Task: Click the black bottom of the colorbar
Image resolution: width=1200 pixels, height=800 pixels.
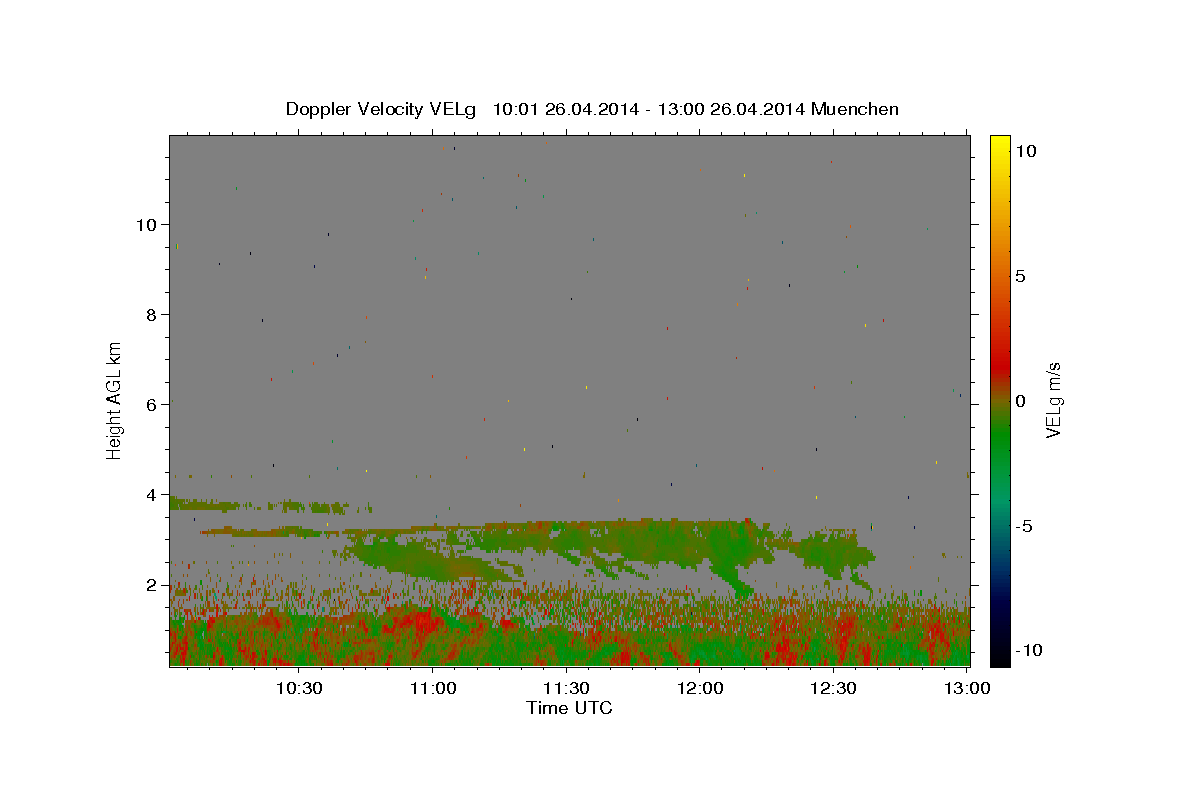Action: pyautogui.click(x=1000, y=655)
